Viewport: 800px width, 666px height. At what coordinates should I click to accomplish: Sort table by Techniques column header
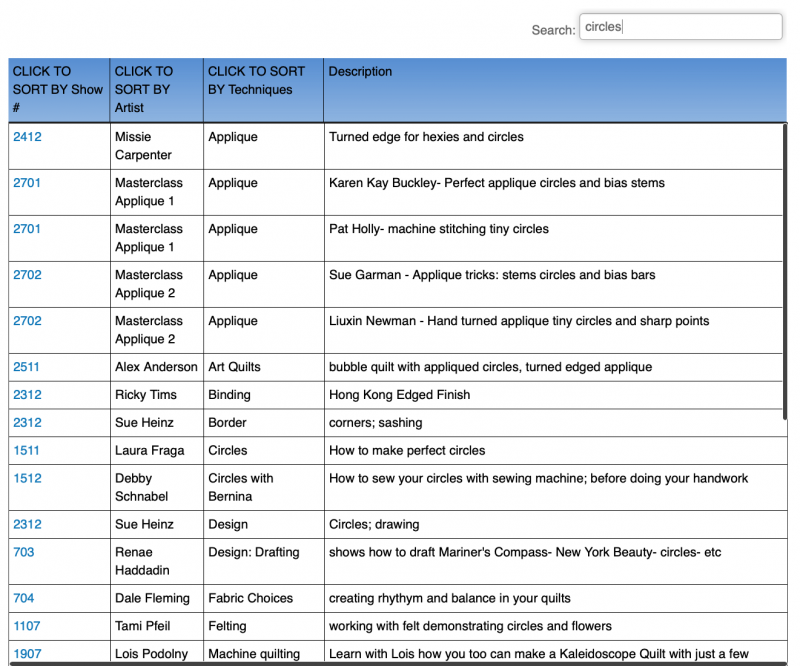coord(256,80)
